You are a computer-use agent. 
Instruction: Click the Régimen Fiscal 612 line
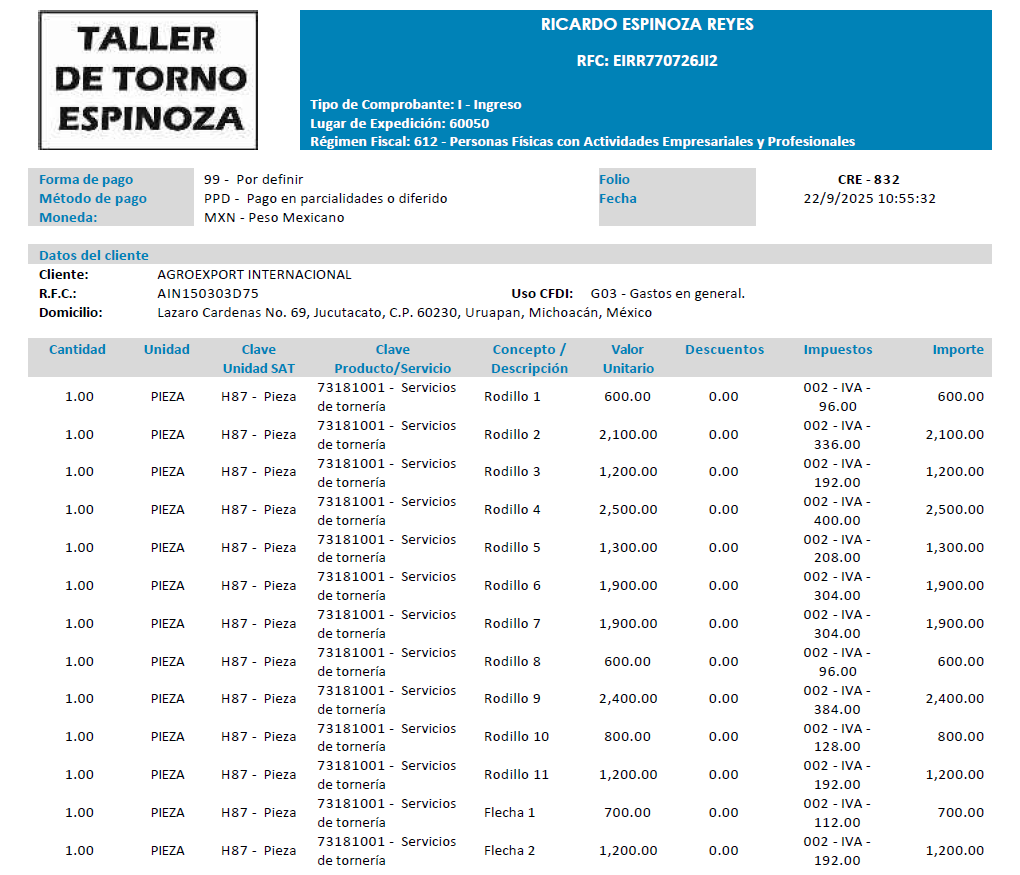(x=582, y=141)
